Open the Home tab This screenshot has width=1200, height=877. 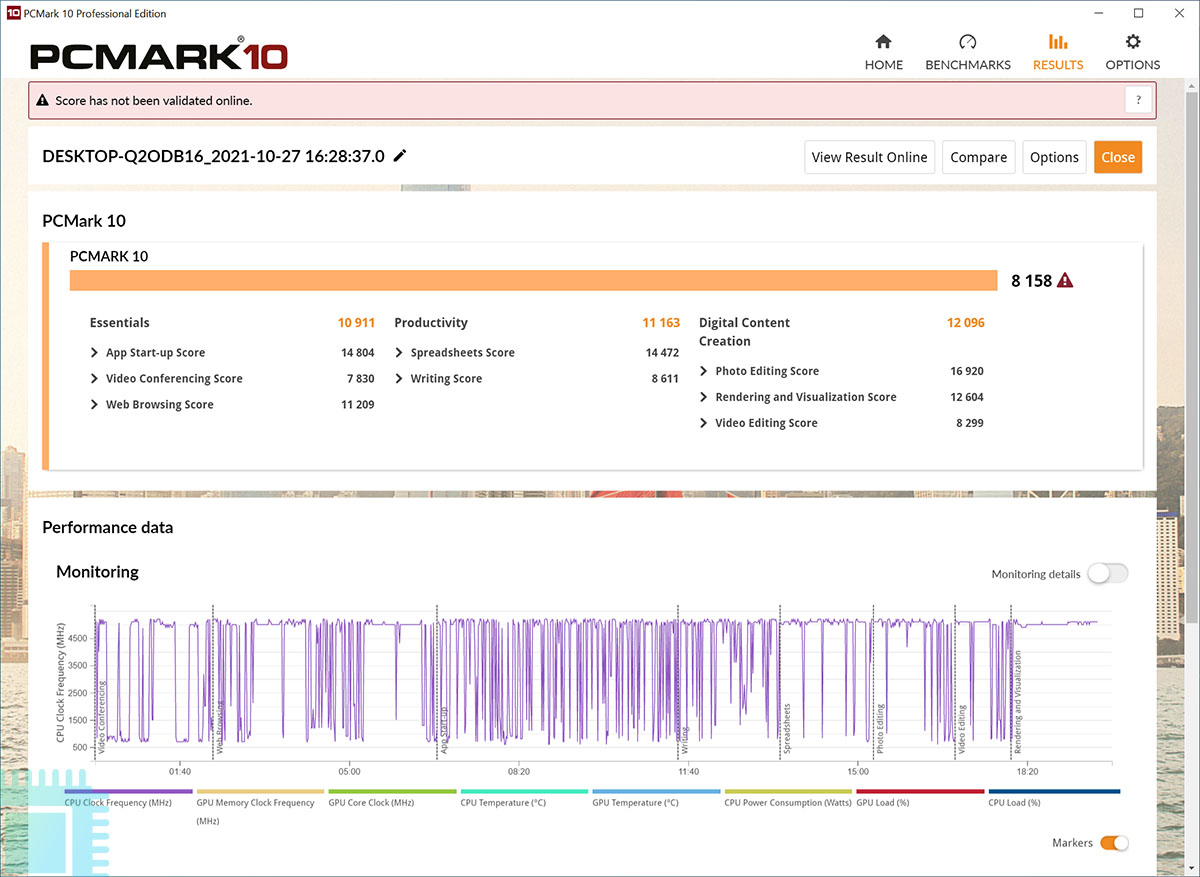coord(883,53)
